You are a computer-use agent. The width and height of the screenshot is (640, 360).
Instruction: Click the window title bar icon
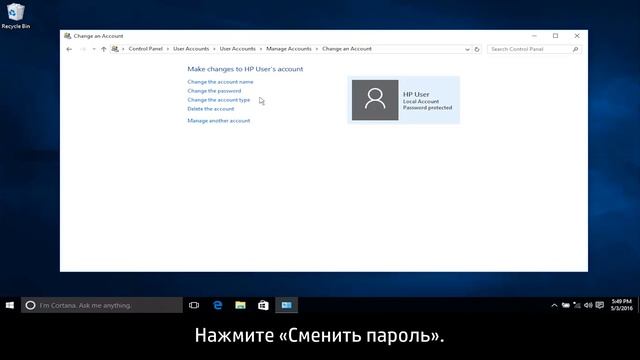pos(68,36)
